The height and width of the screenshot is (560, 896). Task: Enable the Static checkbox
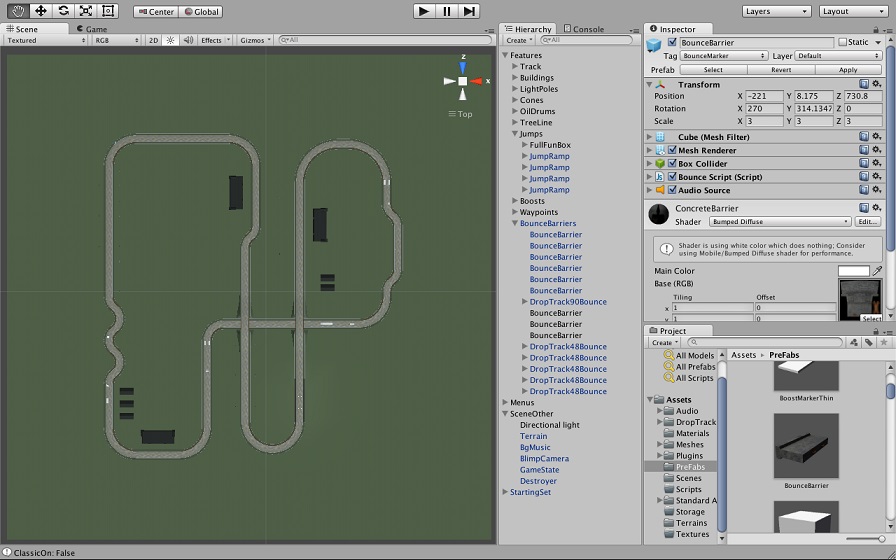842,42
